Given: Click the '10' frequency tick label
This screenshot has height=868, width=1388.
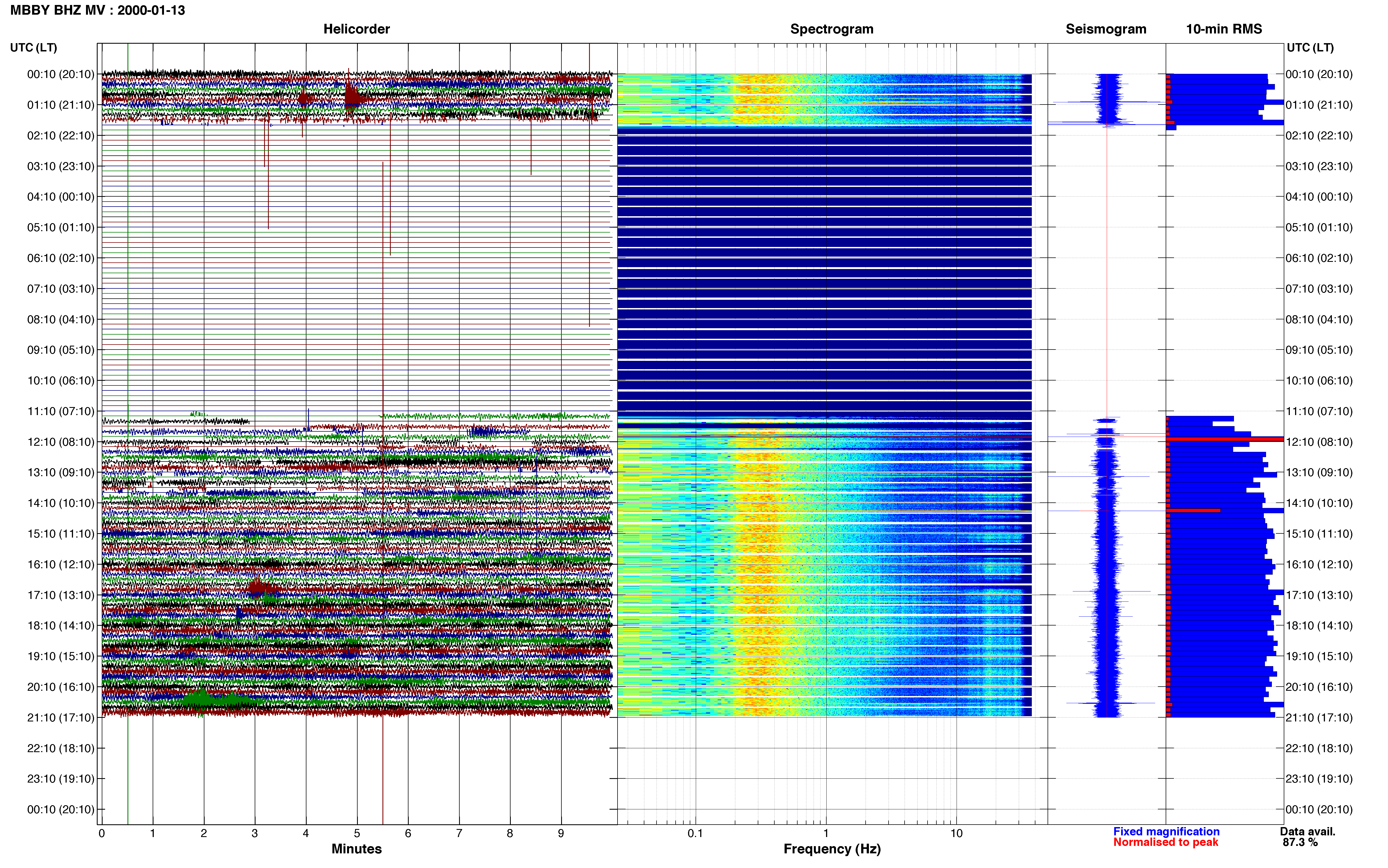Looking at the screenshot, I should coord(956,833).
